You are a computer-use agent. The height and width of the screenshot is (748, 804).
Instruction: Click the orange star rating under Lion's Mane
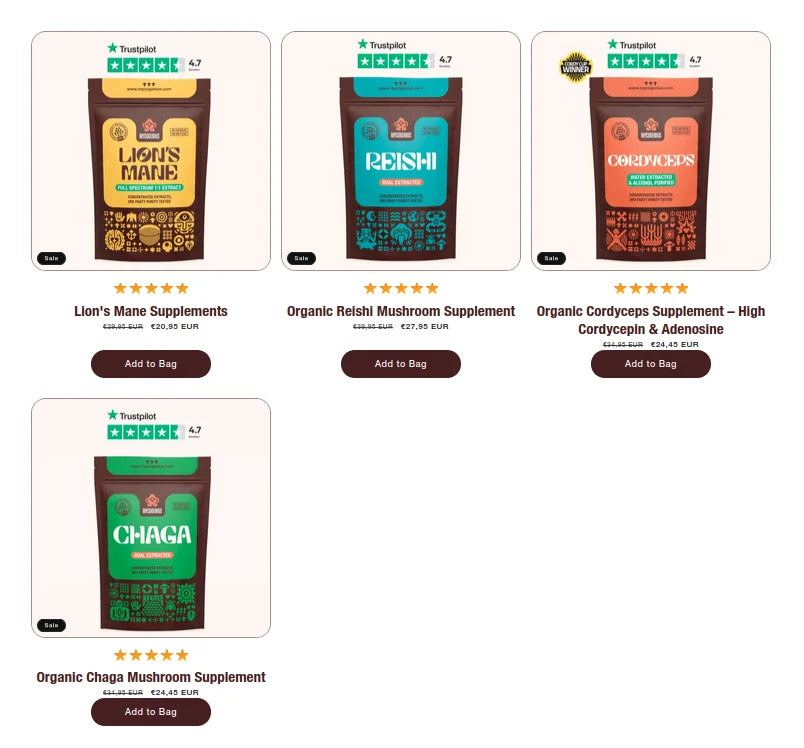(x=151, y=288)
